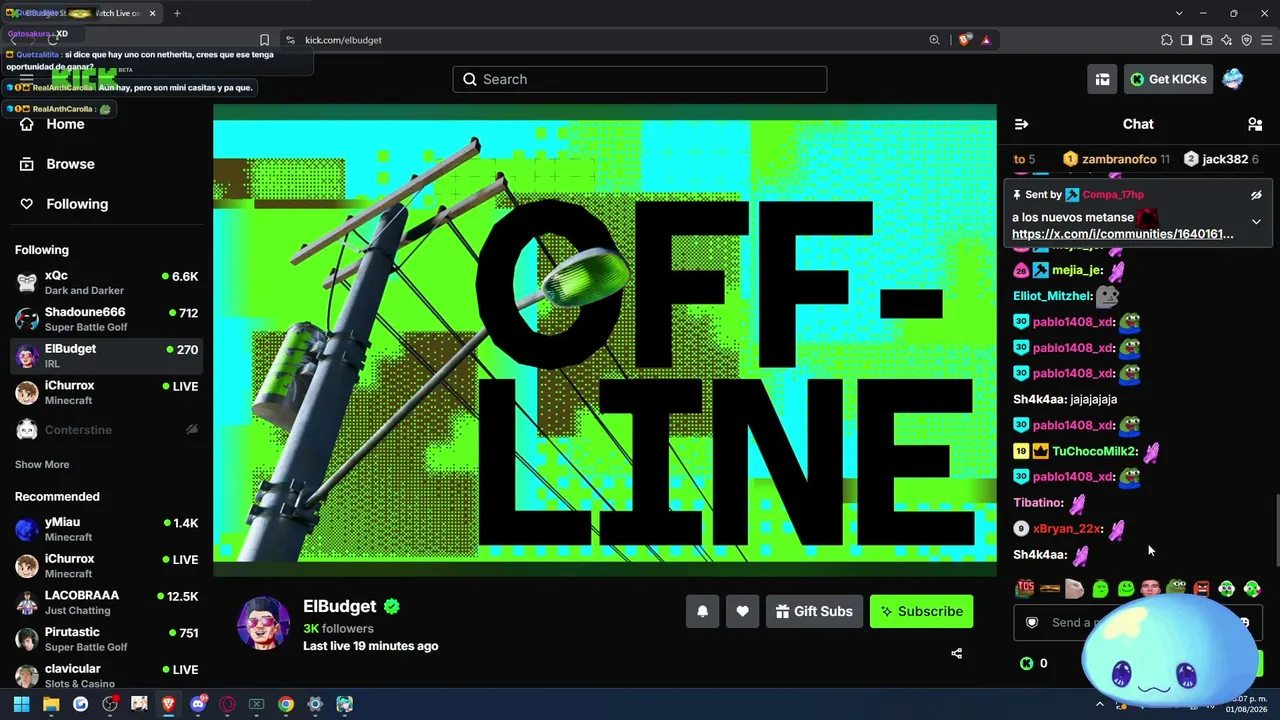Open Pirutastic in Recommended channels
The image size is (1280, 720).
tap(106, 639)
